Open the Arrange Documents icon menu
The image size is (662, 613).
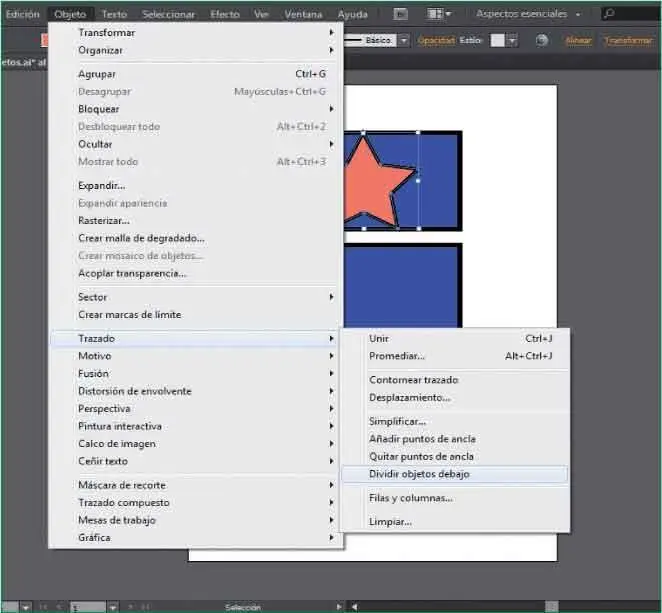(x=439, y=14)
